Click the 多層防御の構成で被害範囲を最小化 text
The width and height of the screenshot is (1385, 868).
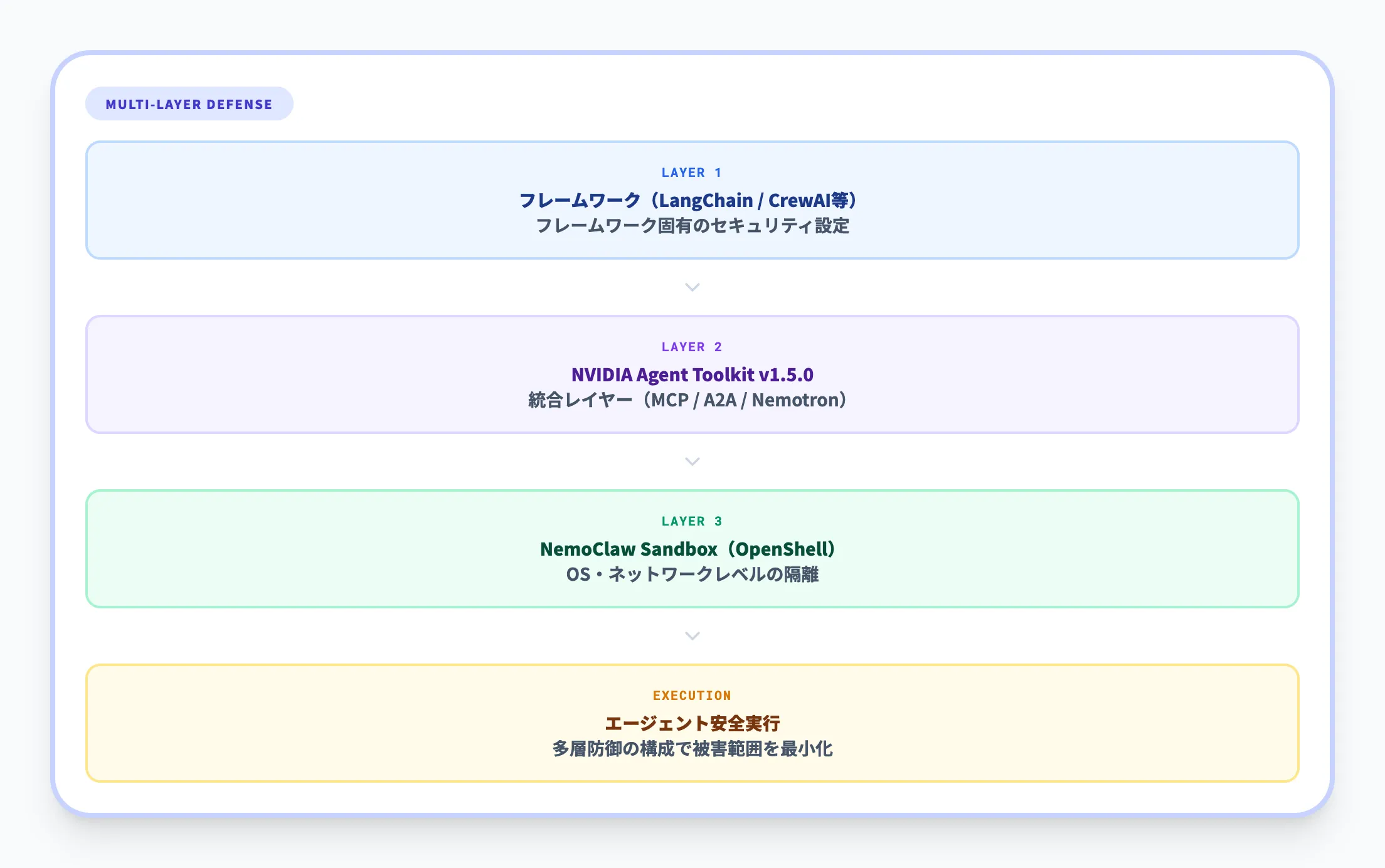point(692,748)
